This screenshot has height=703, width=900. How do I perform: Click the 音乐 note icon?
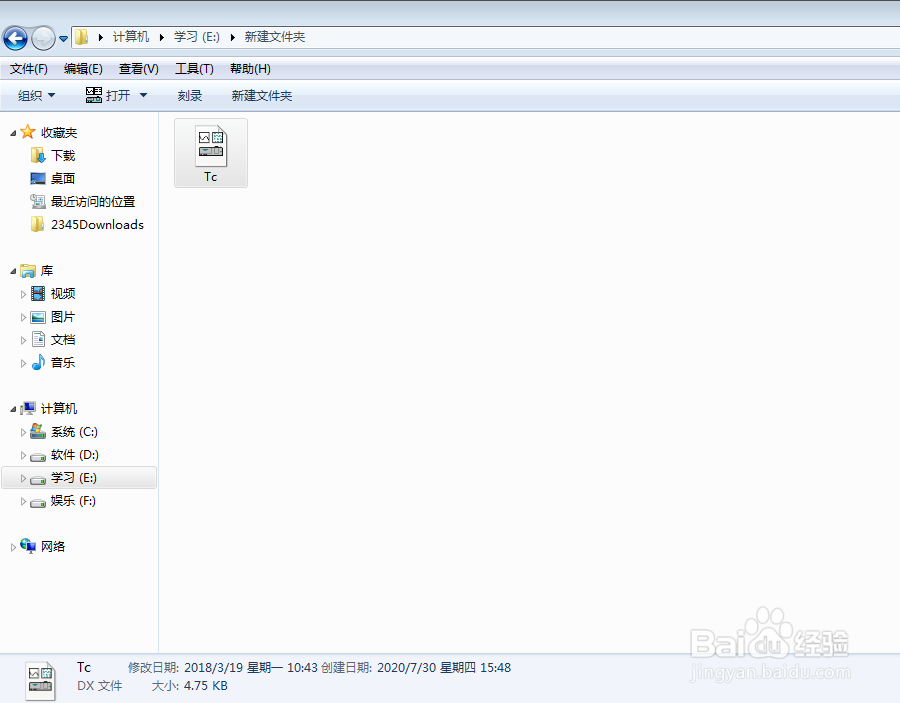click(x=38, y=362)
